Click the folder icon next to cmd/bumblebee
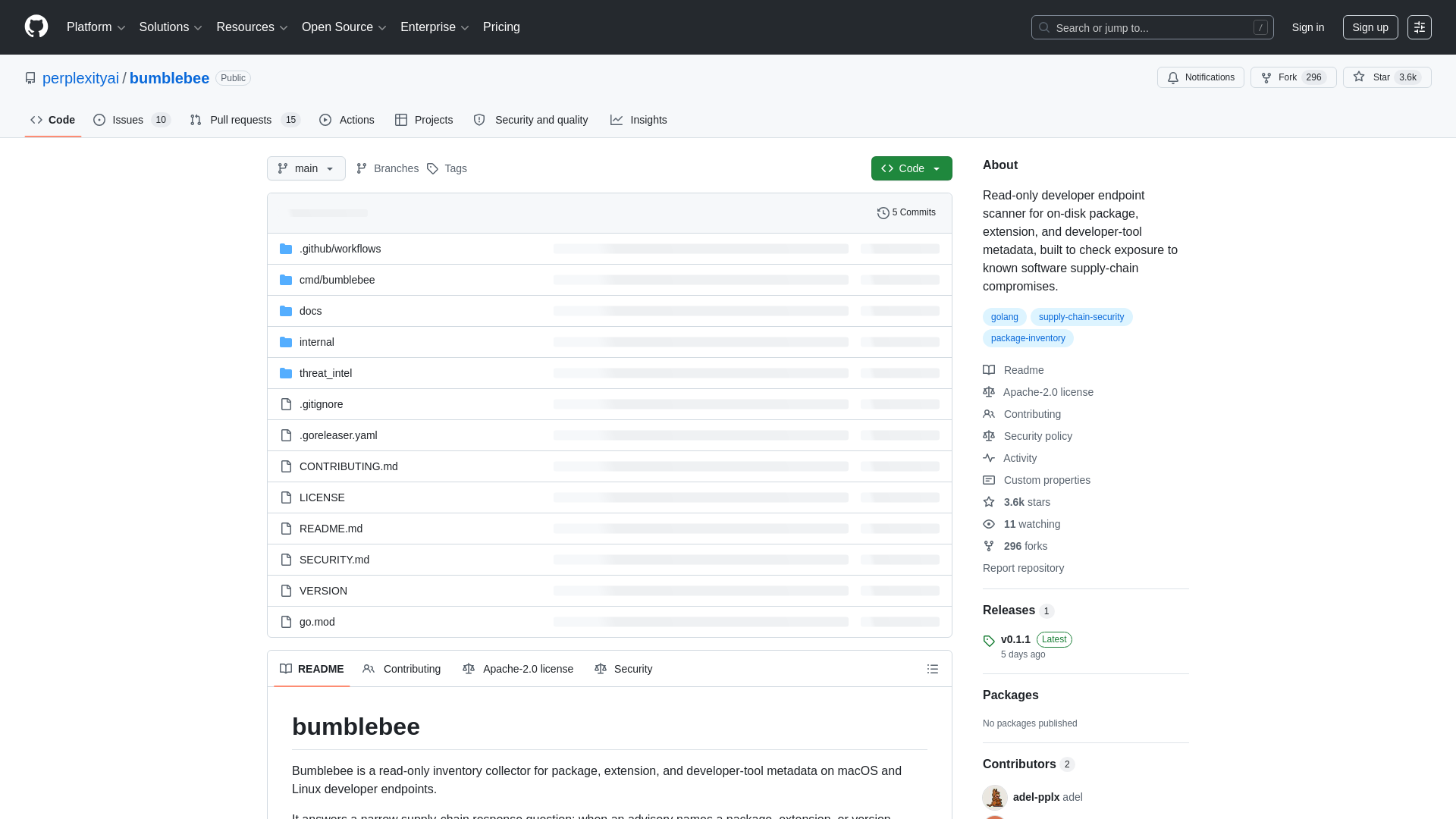Screen dimensions: 1456x819 [286, 280]
